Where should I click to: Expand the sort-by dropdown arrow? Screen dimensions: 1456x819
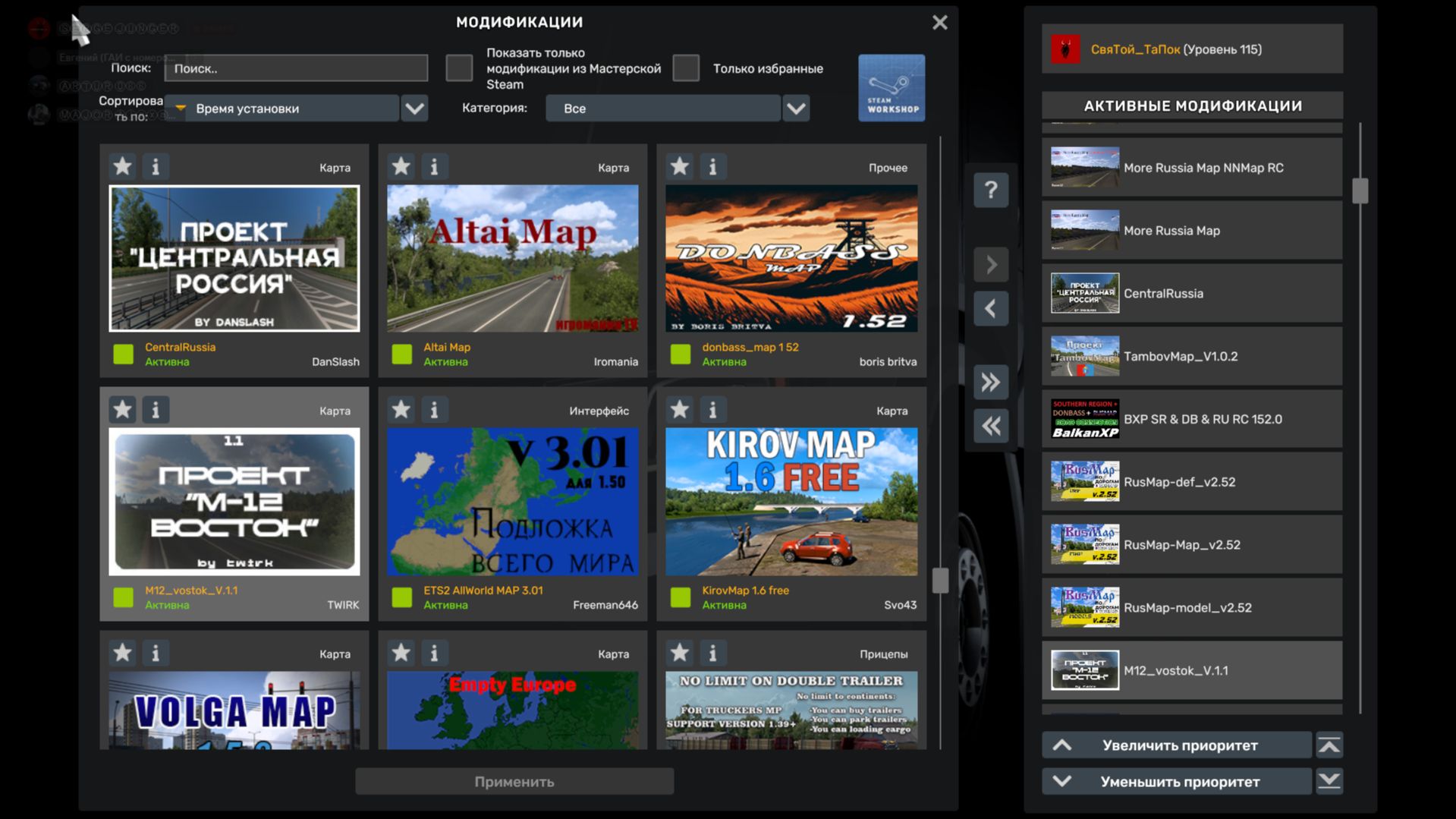click(414, 109)
